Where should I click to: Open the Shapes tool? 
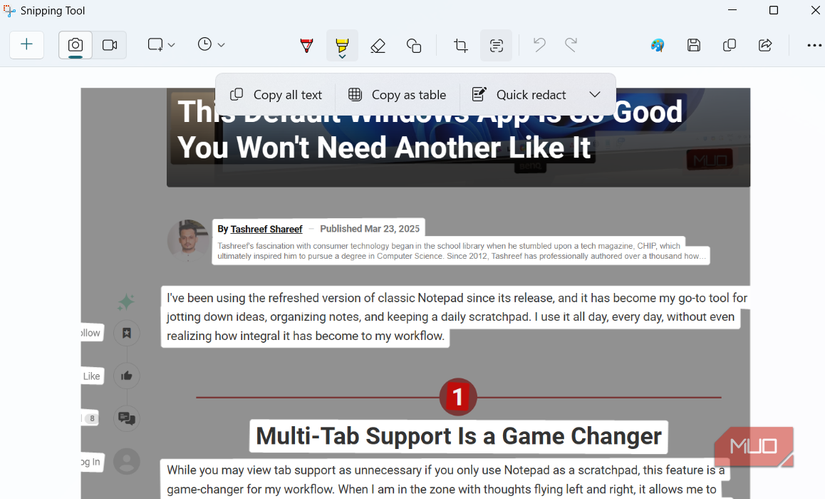tap(414, 46)
